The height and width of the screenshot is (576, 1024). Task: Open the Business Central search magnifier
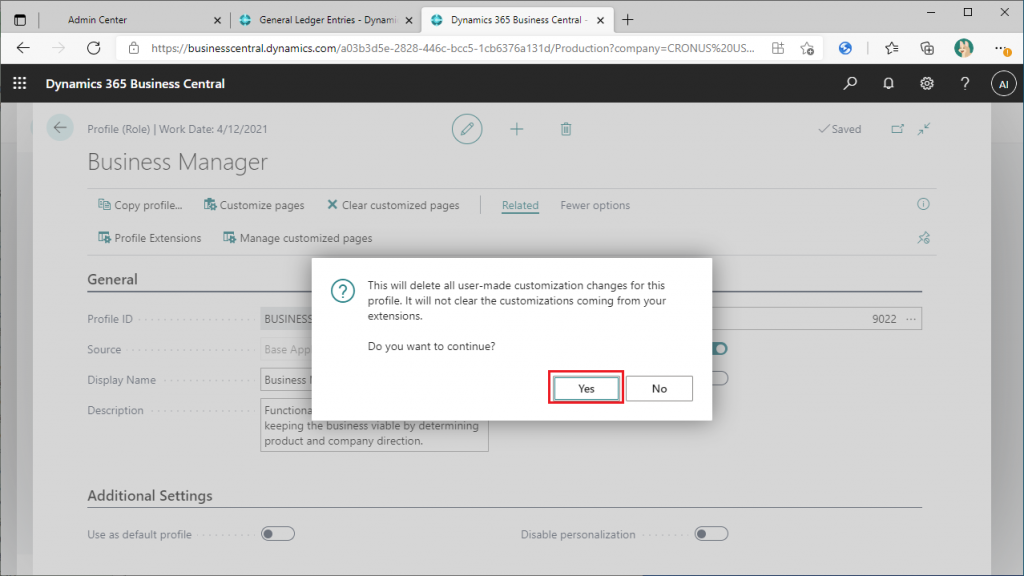(850, 84)
